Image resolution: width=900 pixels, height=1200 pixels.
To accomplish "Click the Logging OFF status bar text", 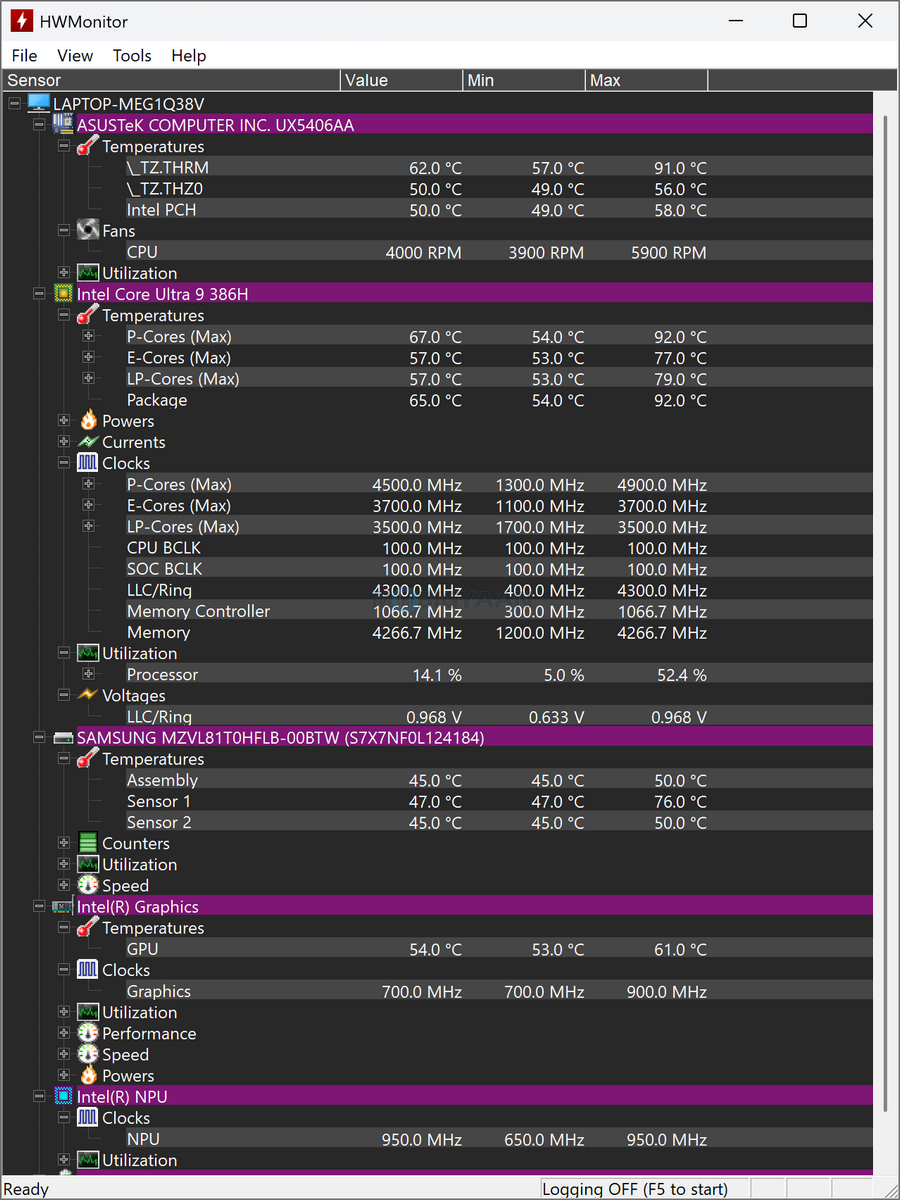I will [x=635, y=1189].
